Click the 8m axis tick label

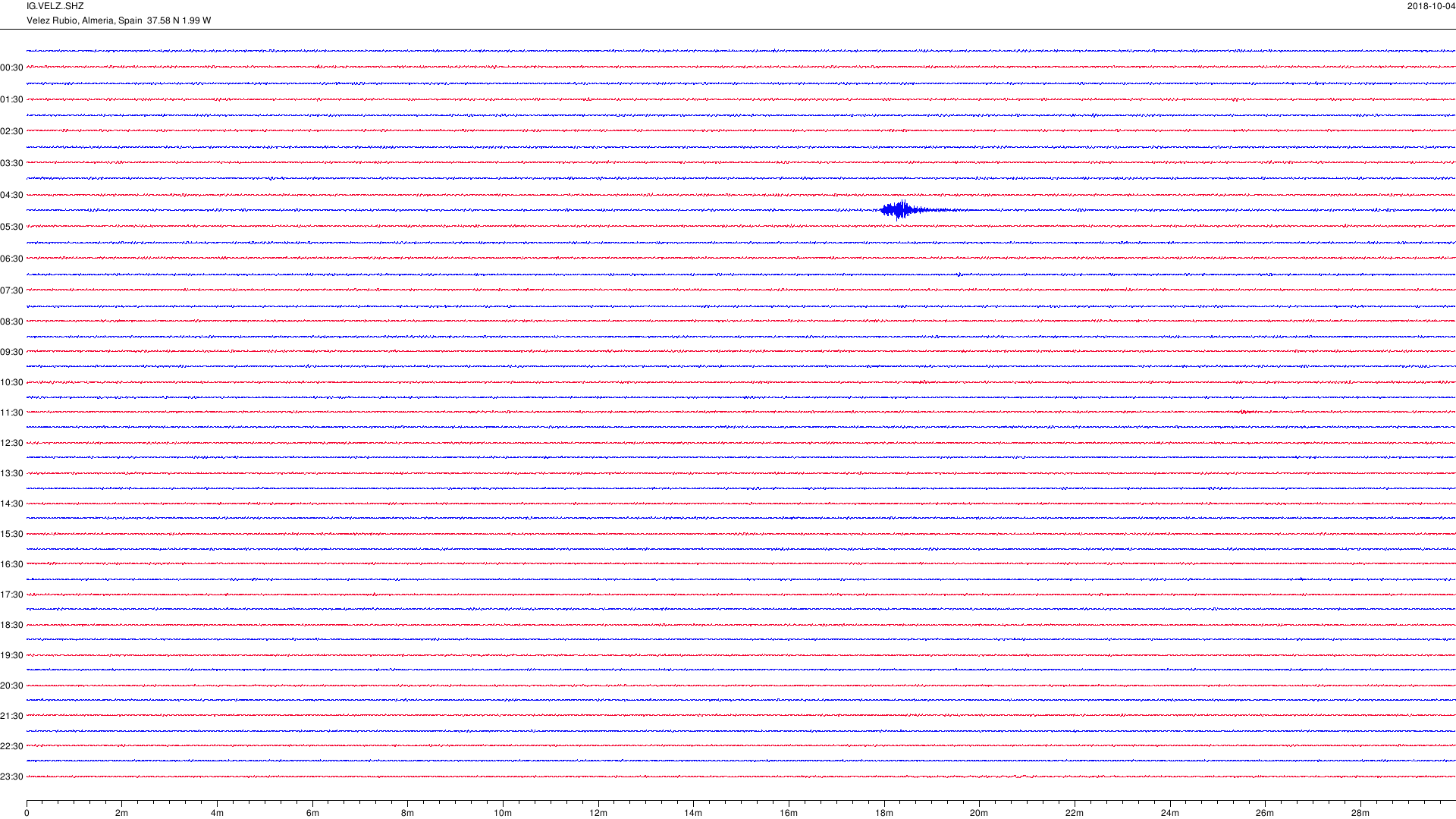(407, 814)
